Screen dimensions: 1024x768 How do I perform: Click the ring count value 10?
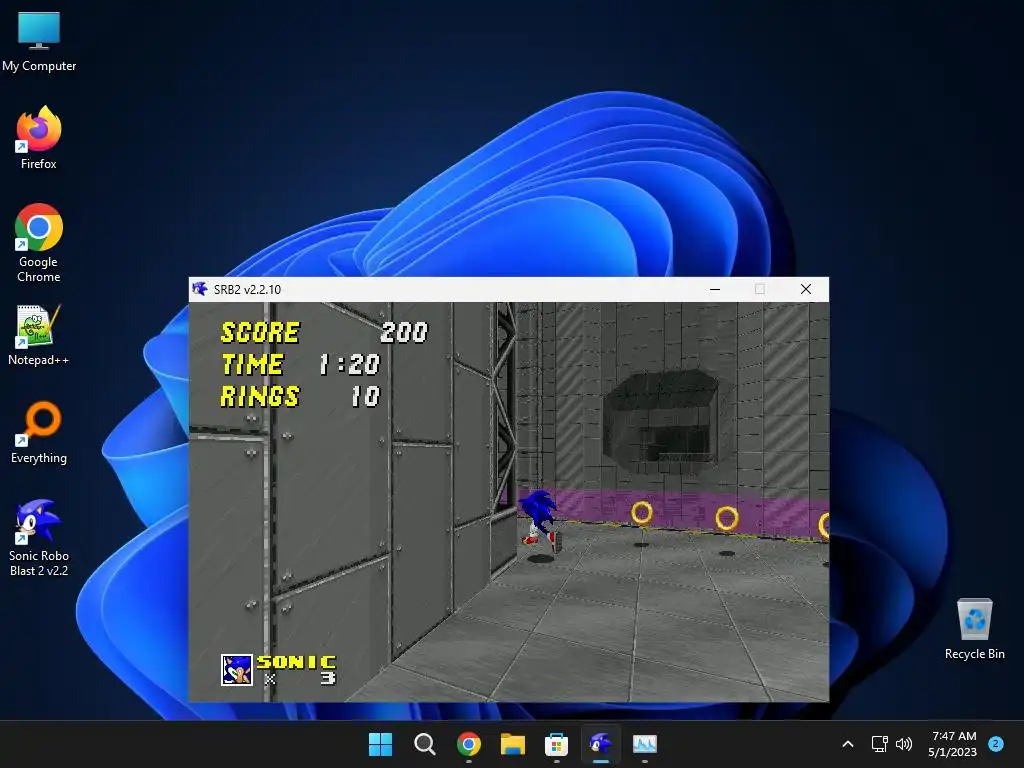click(365, 396)
